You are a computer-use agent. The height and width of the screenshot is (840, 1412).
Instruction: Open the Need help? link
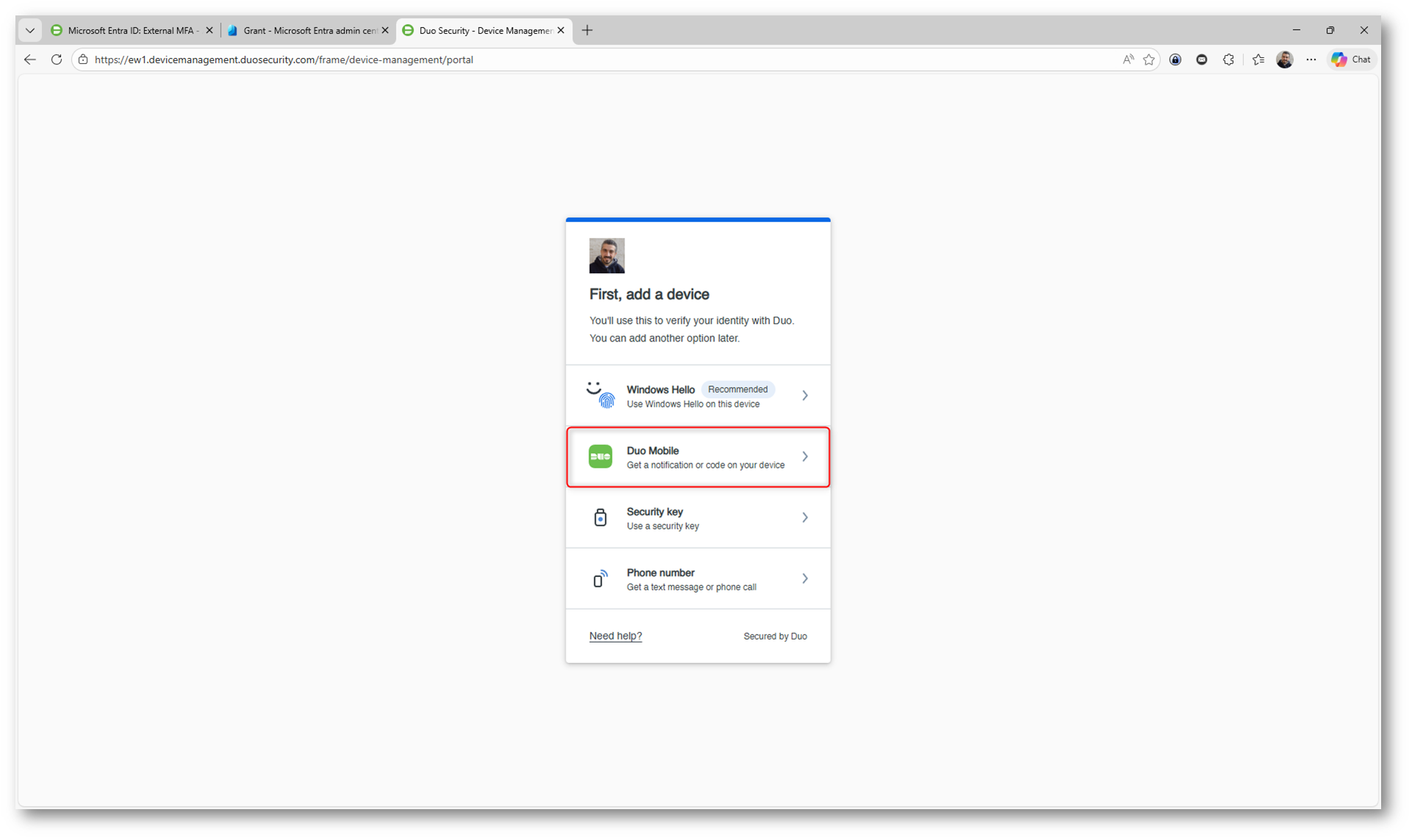pyautogui.click(x=615, y=636)
